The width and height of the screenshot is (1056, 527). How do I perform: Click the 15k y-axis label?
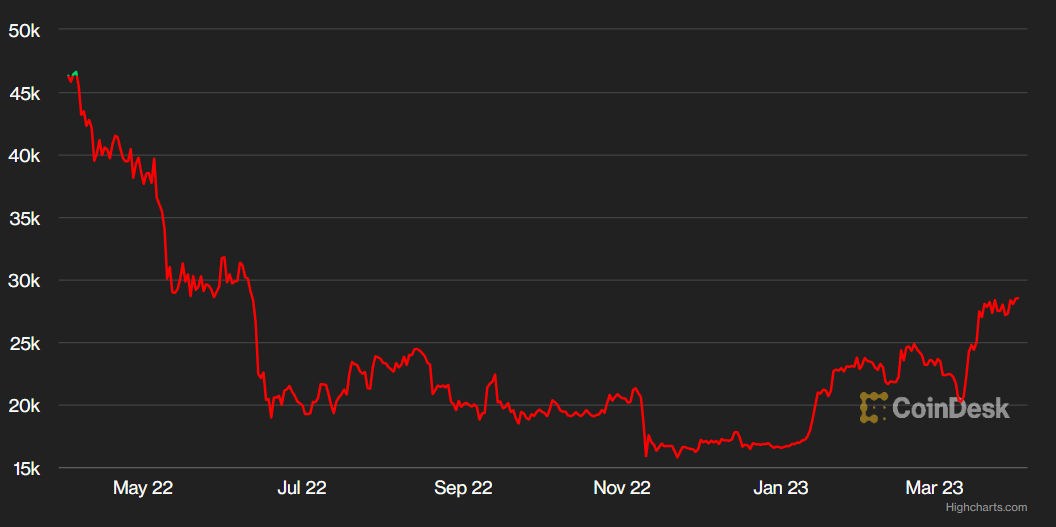pyautogui.click(x=23, y=468)
